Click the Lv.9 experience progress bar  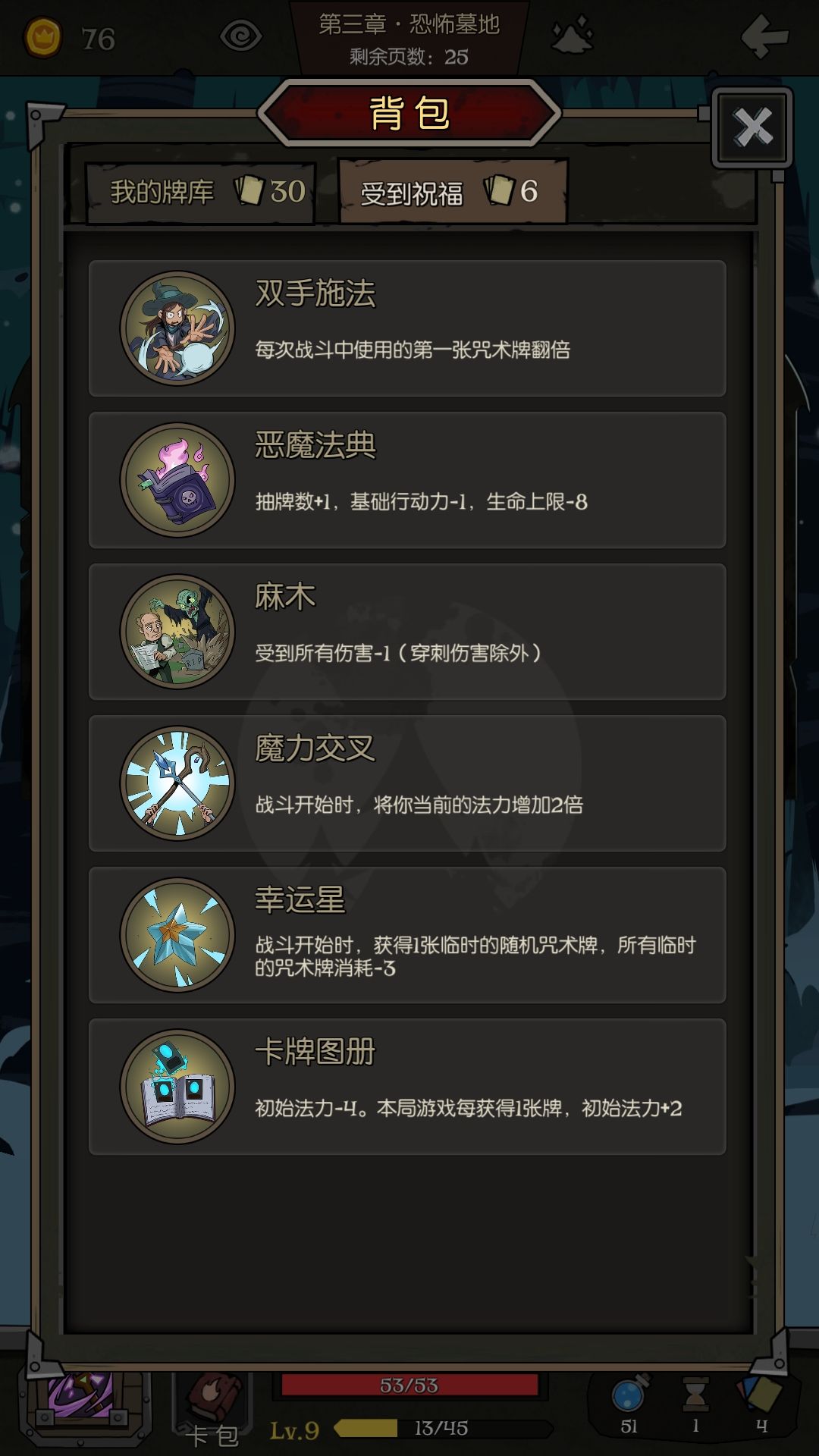[x=444, y=1428]
